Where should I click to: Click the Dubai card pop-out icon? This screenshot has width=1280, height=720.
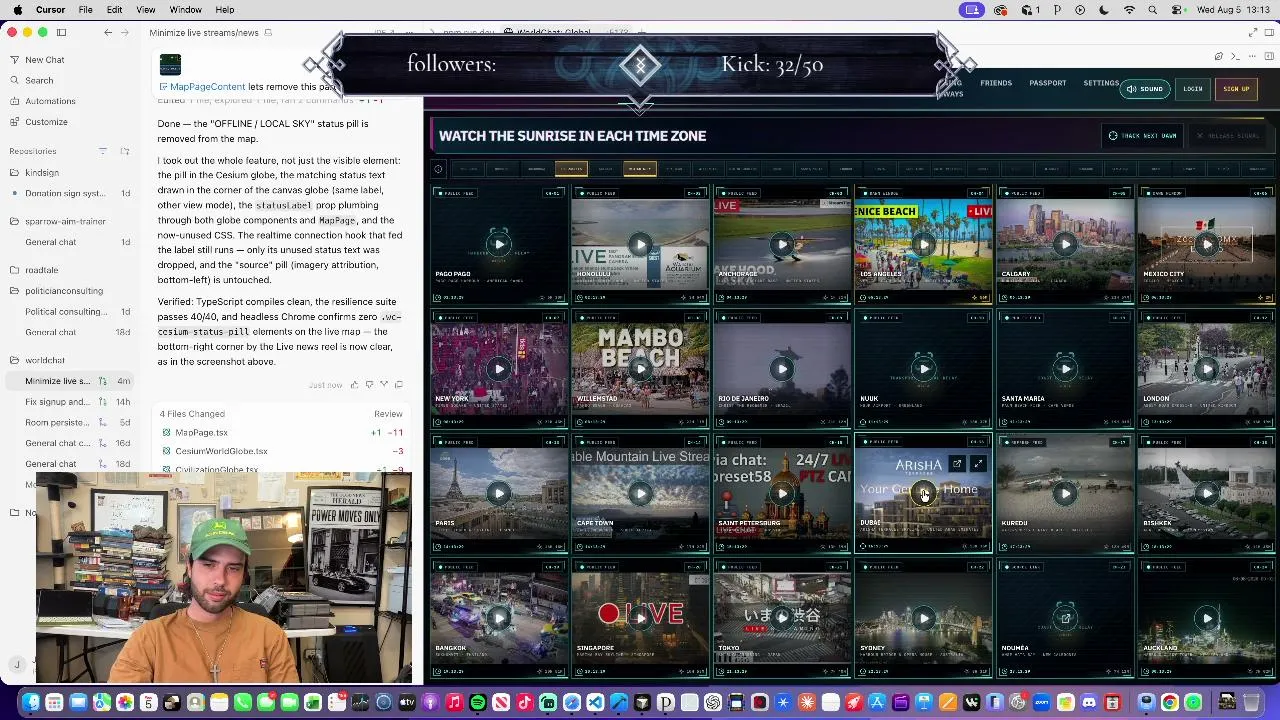(957, 464)
